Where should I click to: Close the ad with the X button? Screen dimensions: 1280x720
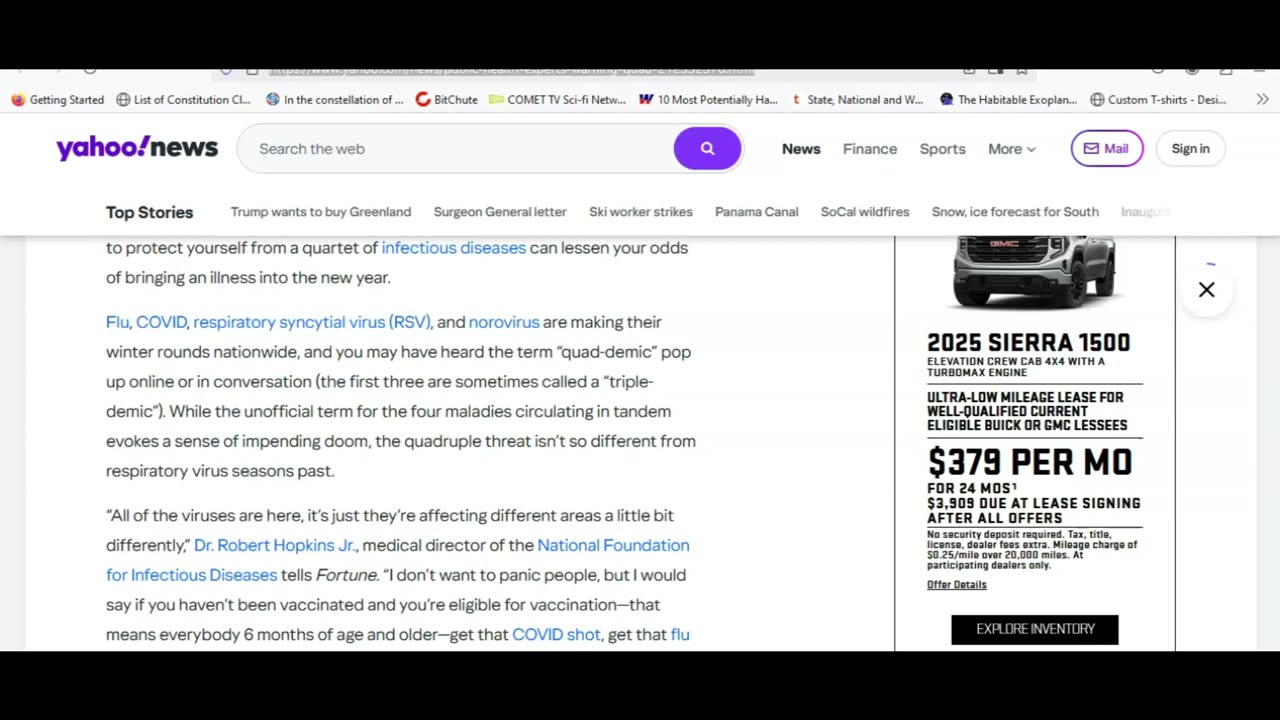coord(1207,290)
